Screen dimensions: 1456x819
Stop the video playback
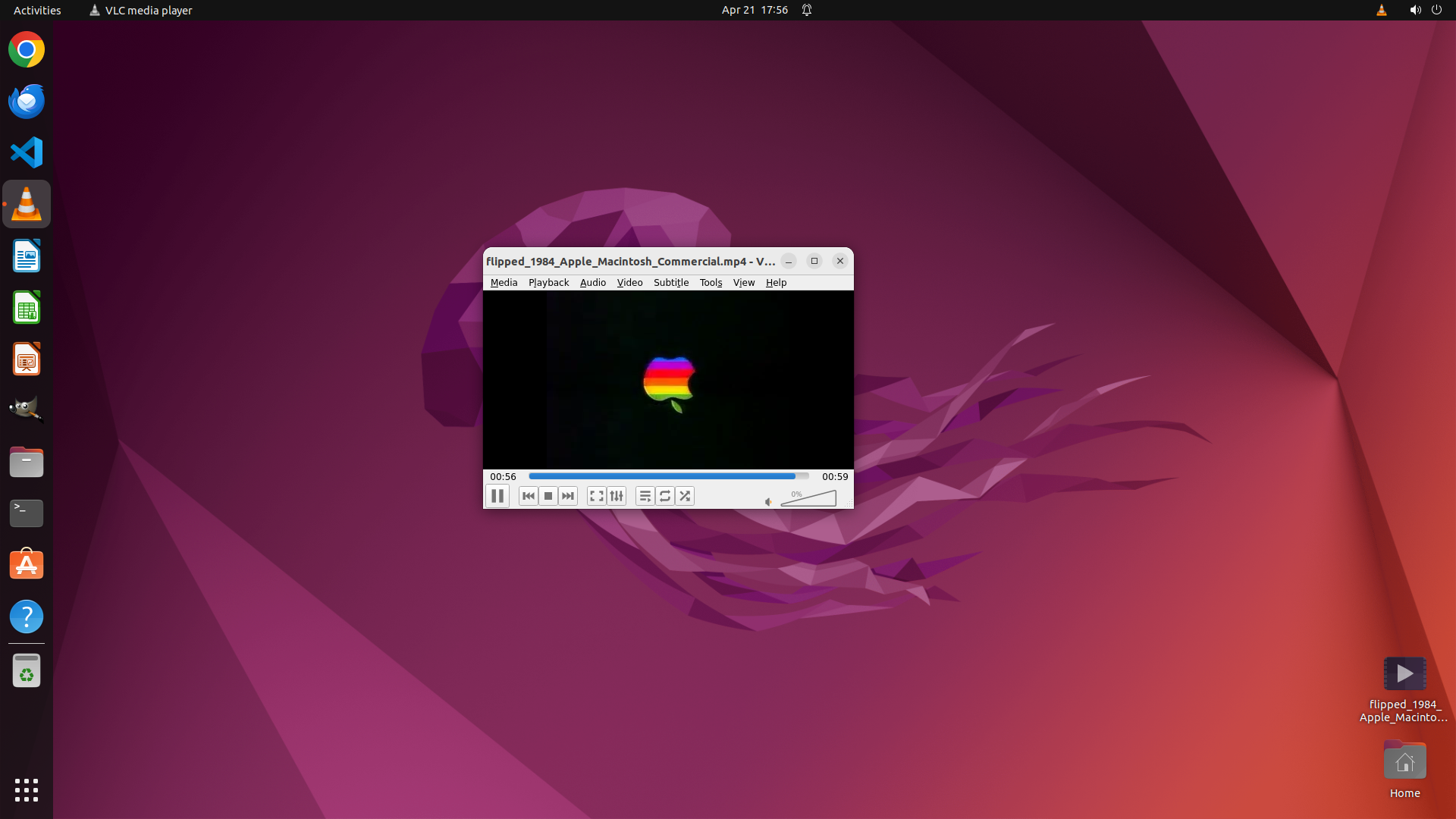[x=548, y=496]
